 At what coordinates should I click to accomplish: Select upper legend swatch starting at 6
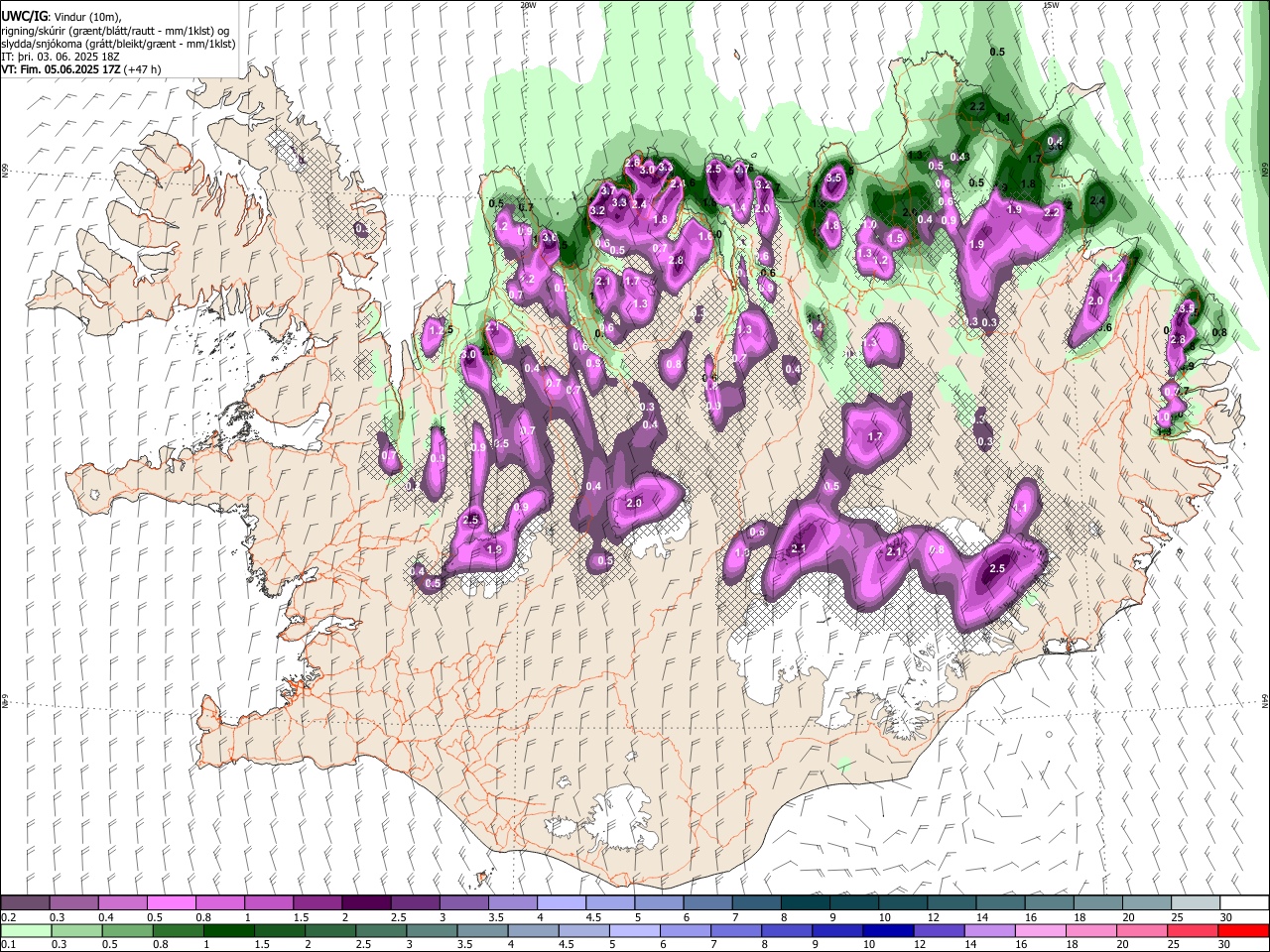(x=707, y=902)
